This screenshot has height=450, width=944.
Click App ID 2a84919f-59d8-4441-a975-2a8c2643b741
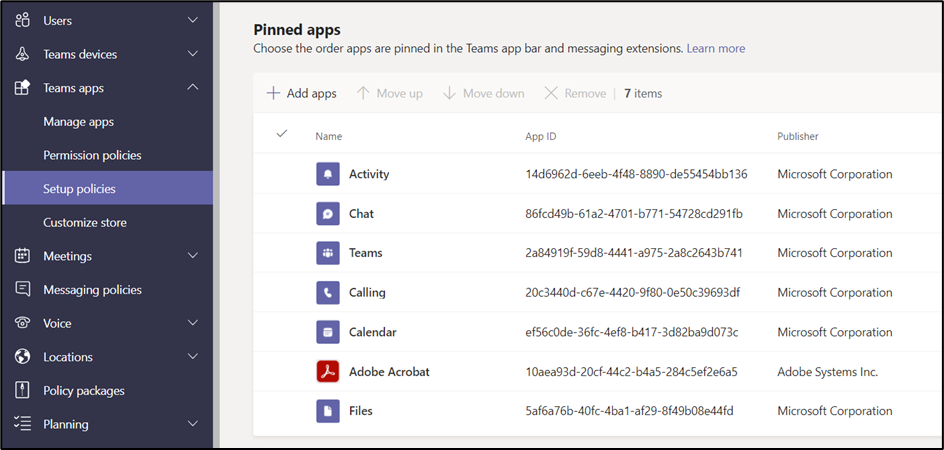tap(633, 253)
